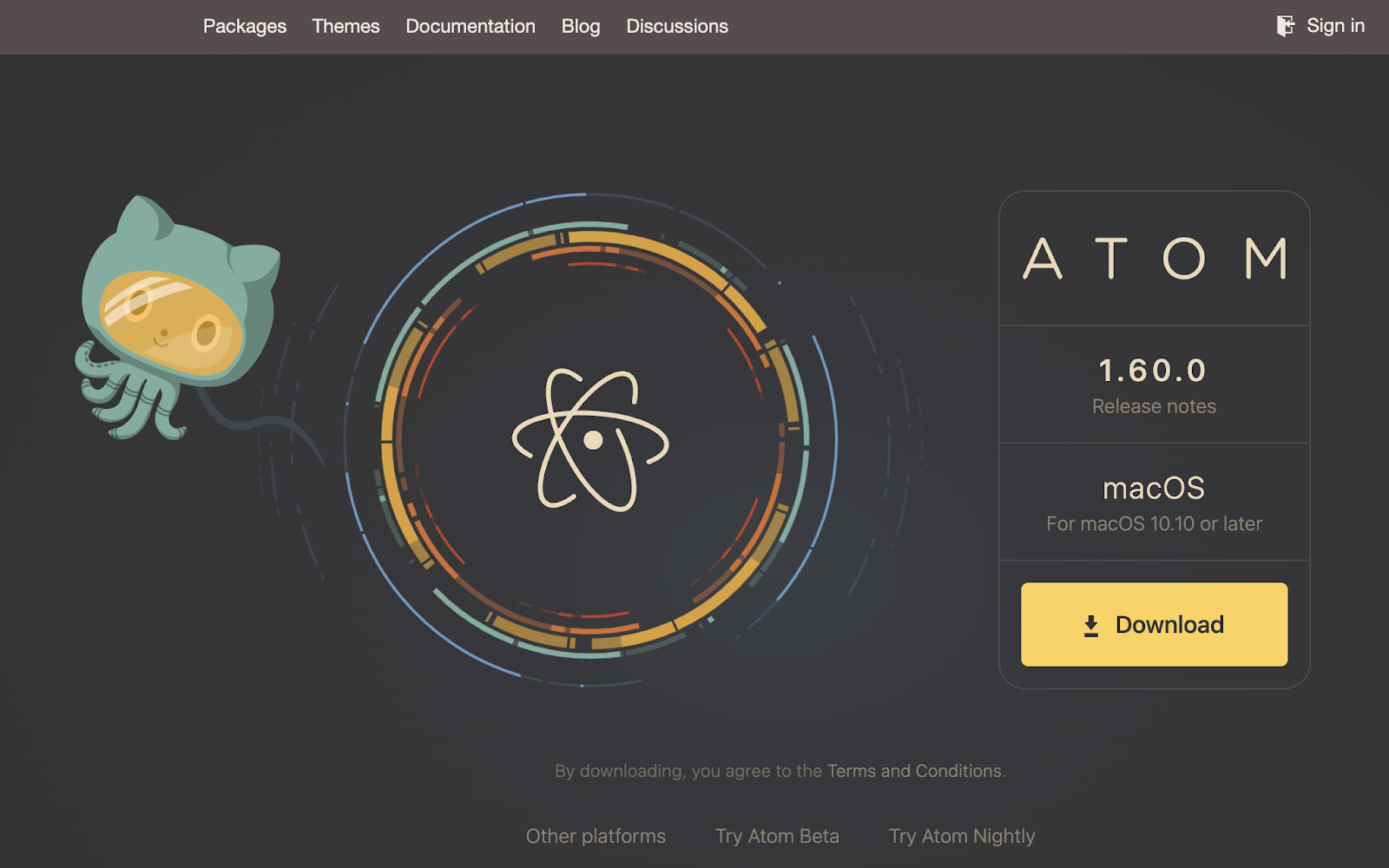Open the Packages menu
Image resolution: width=1389 pixels, height=868 pixels.
244,26
